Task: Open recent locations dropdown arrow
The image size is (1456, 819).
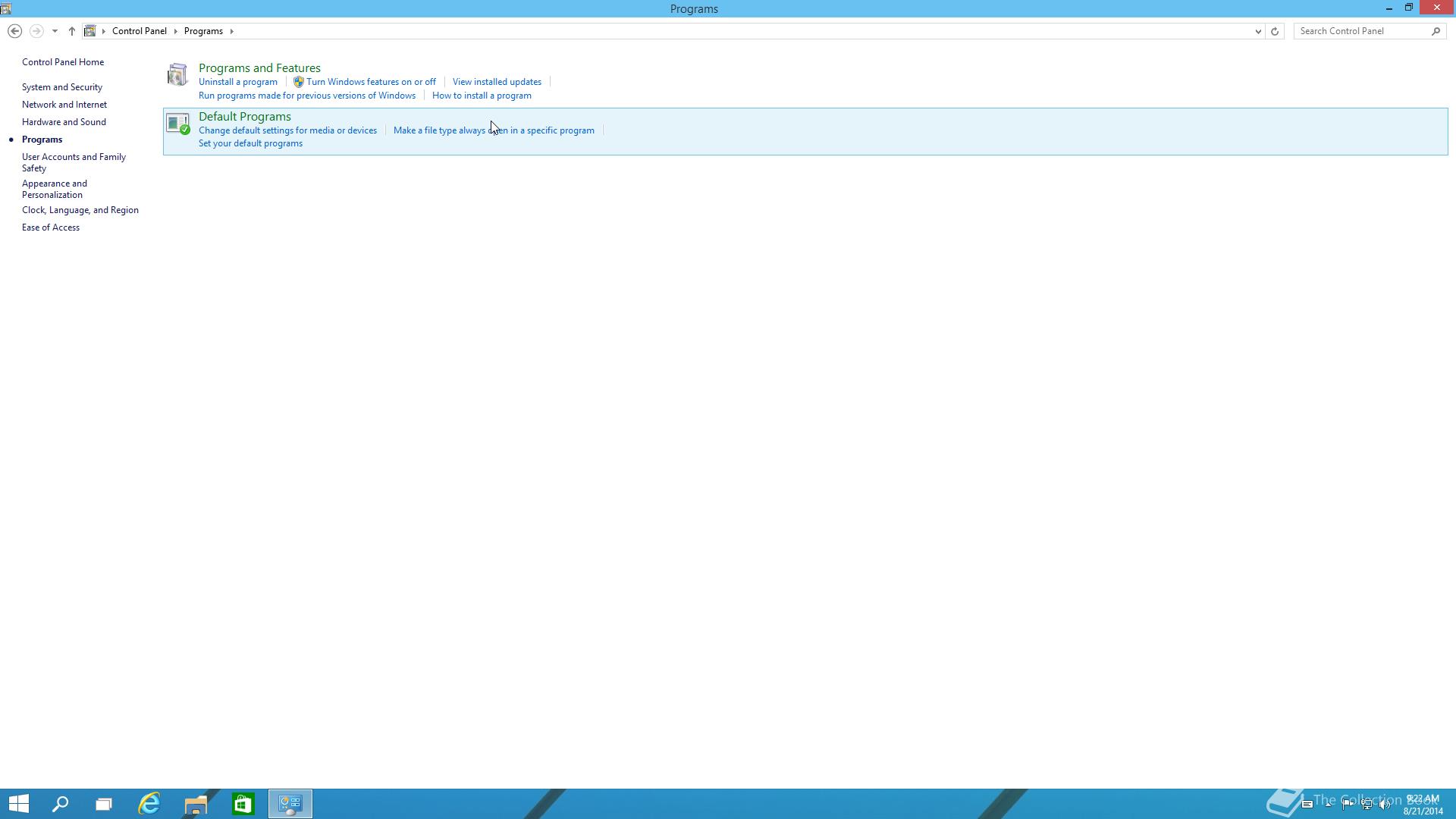Action: (55, 31)
